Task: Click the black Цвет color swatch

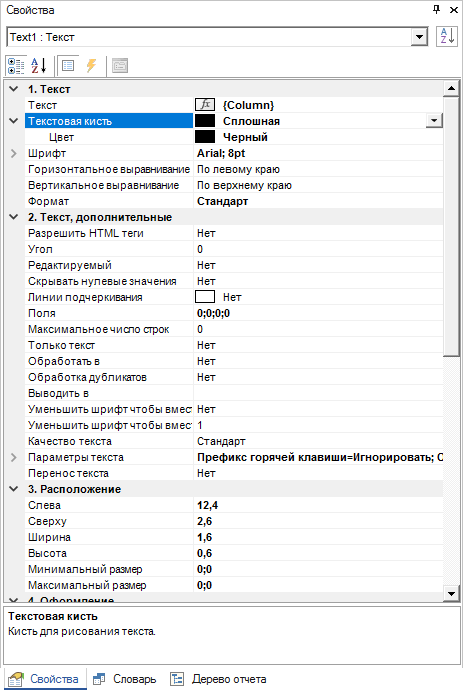Action: (205, 137)
